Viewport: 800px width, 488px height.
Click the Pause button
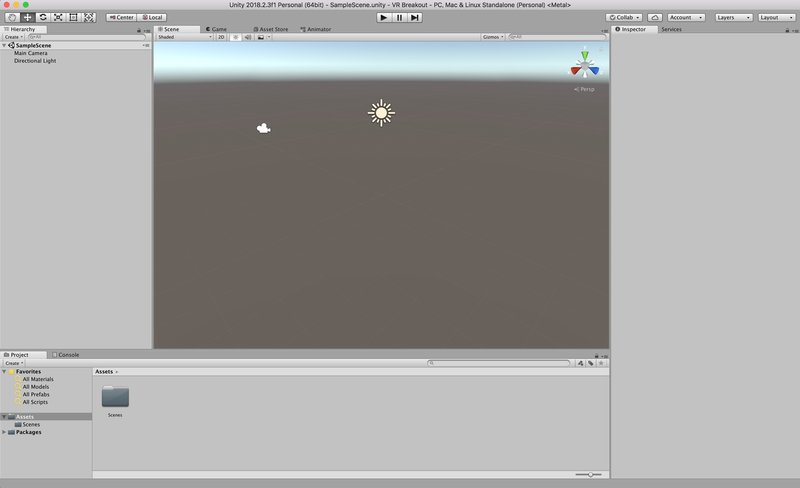click(399, 17)
